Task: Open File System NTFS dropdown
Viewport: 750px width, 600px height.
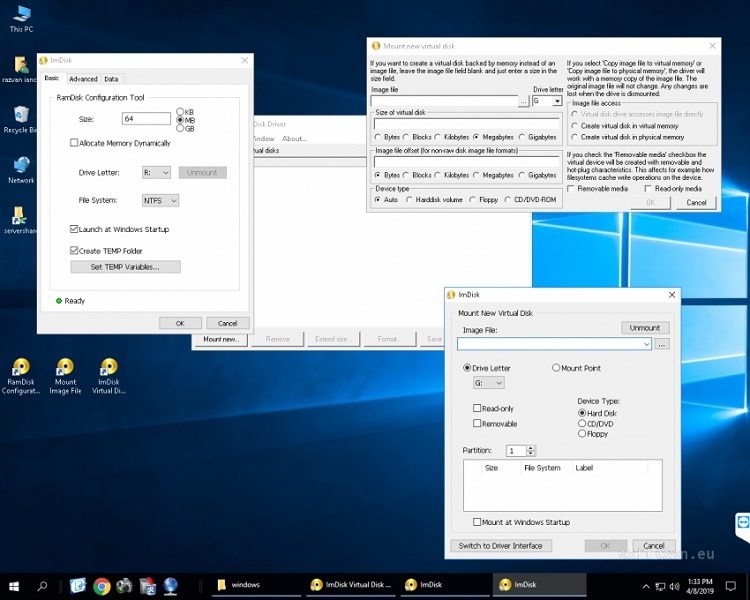Action: [x=160, y=200]
